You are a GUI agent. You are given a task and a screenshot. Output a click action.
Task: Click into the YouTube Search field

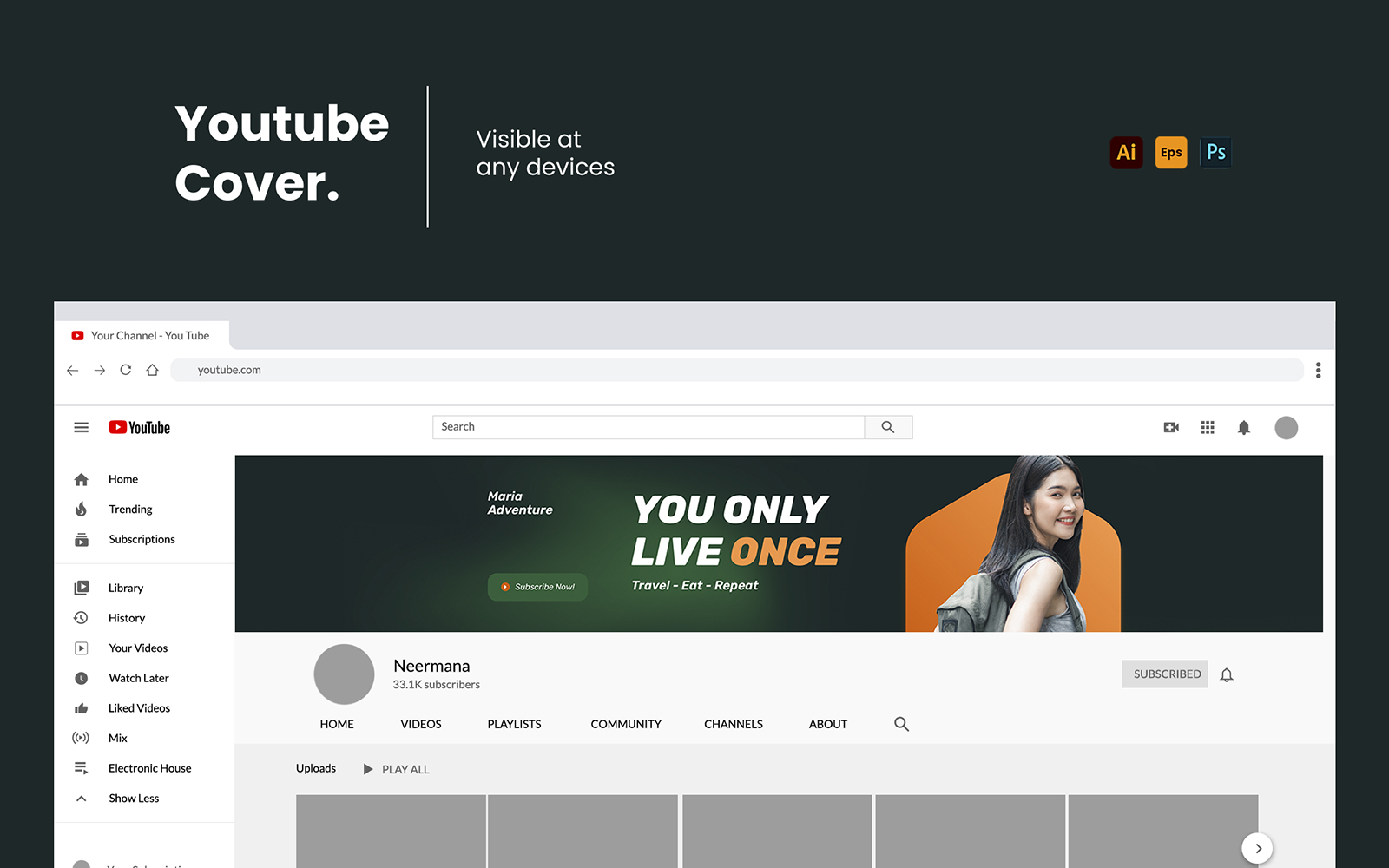(x=648, y=427)
